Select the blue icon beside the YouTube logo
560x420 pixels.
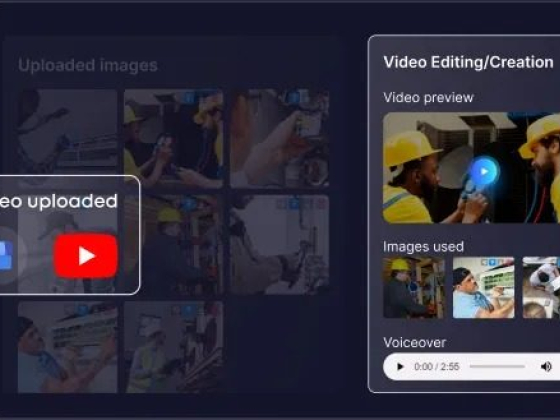[6, 255]
